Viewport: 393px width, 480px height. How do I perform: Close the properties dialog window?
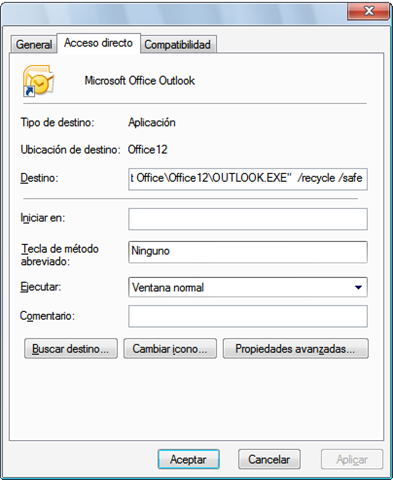pyautogui.click(x=368, y=11)
